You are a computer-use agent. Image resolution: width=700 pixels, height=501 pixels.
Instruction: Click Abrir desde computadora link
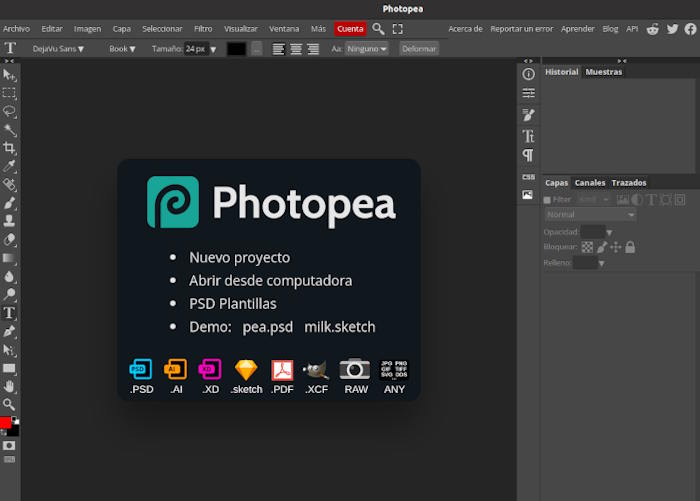(x=271, y=281)
